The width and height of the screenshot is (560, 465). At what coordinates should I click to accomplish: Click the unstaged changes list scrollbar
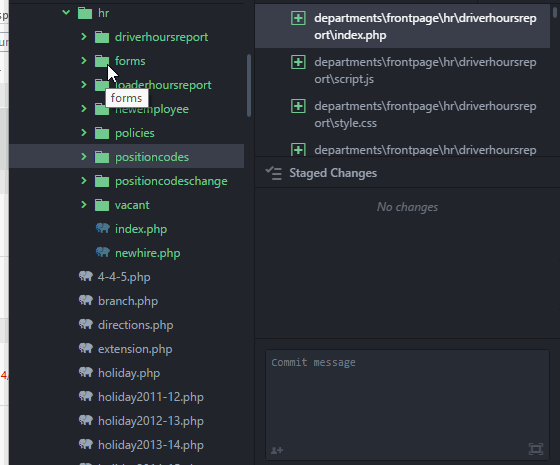(x=555, y=12)
